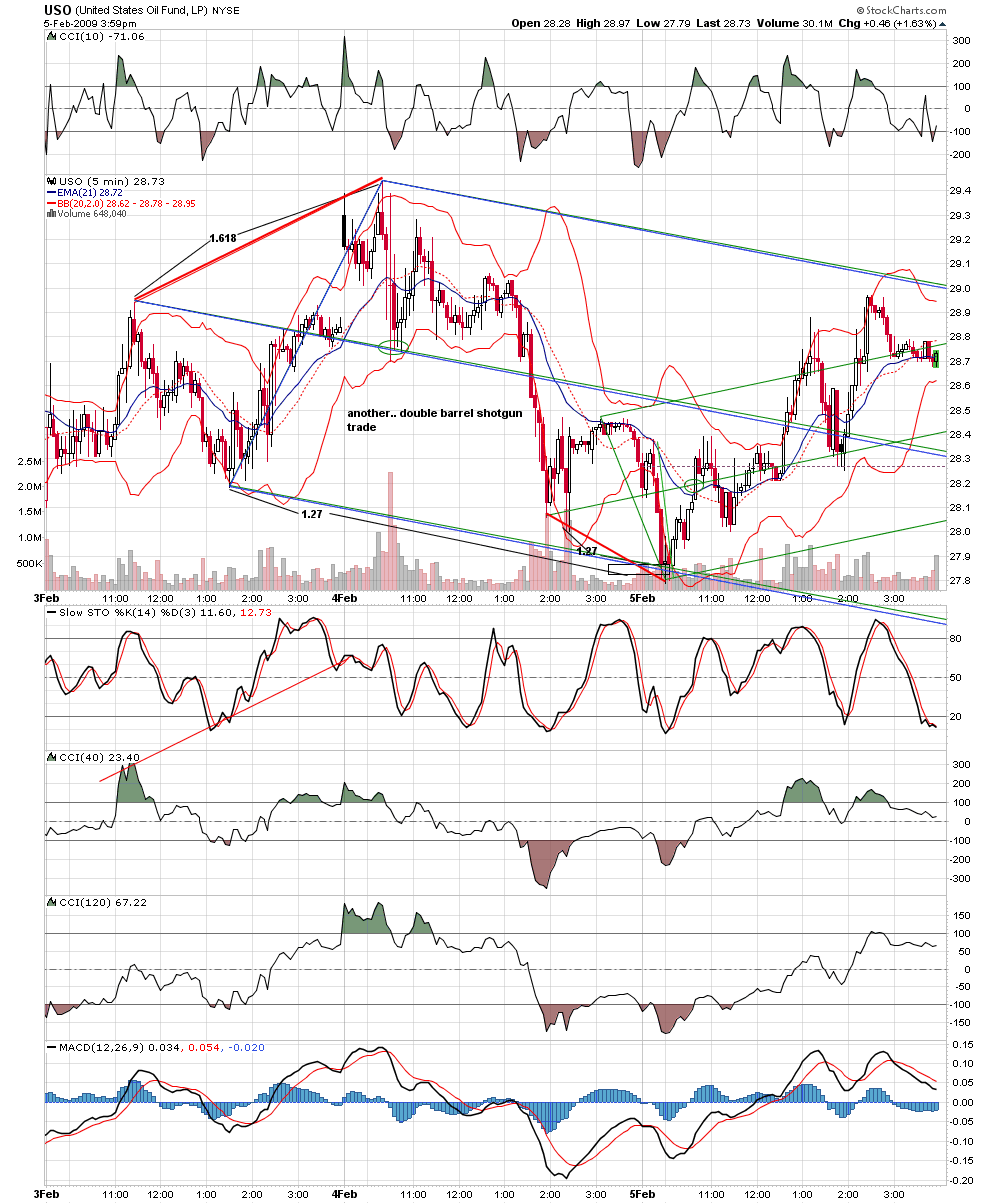Click the NYSE exchange label
Screen dimensions: 990x1204
[x=224, y=11]
